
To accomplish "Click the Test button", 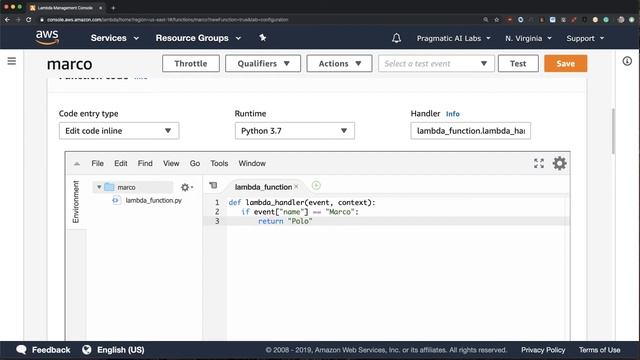I will [x=518, y=64].
